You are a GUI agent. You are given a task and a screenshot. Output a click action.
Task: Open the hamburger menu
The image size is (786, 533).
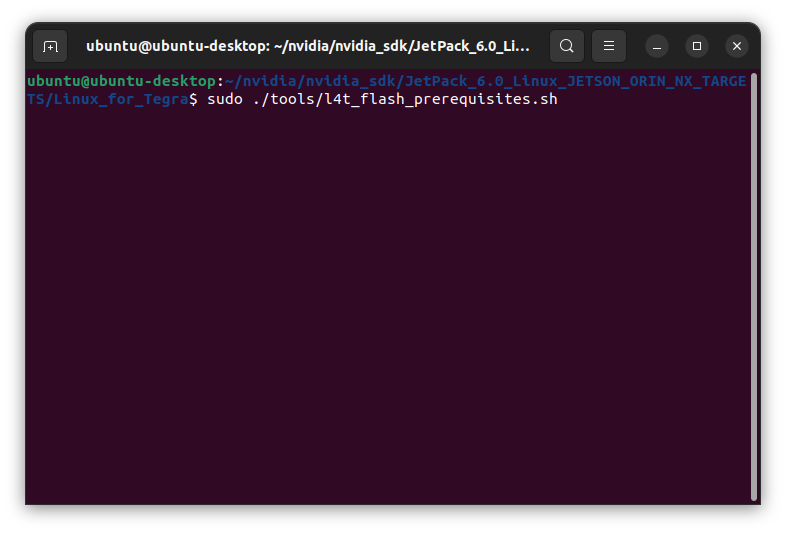(609, 46)
